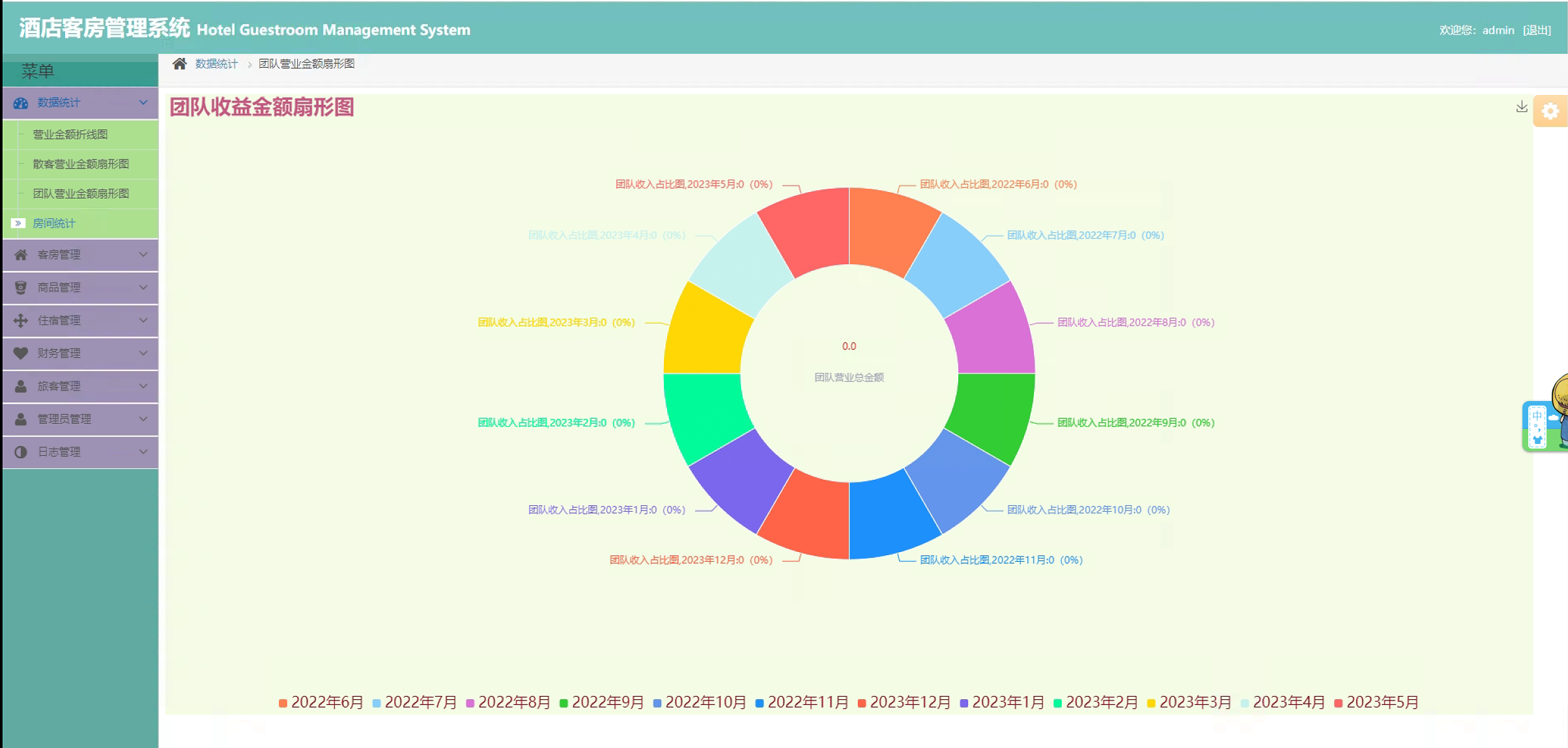Click the input method floating widget
The width and height of the screenshot is (1568, 748).
click(1538, 426)
